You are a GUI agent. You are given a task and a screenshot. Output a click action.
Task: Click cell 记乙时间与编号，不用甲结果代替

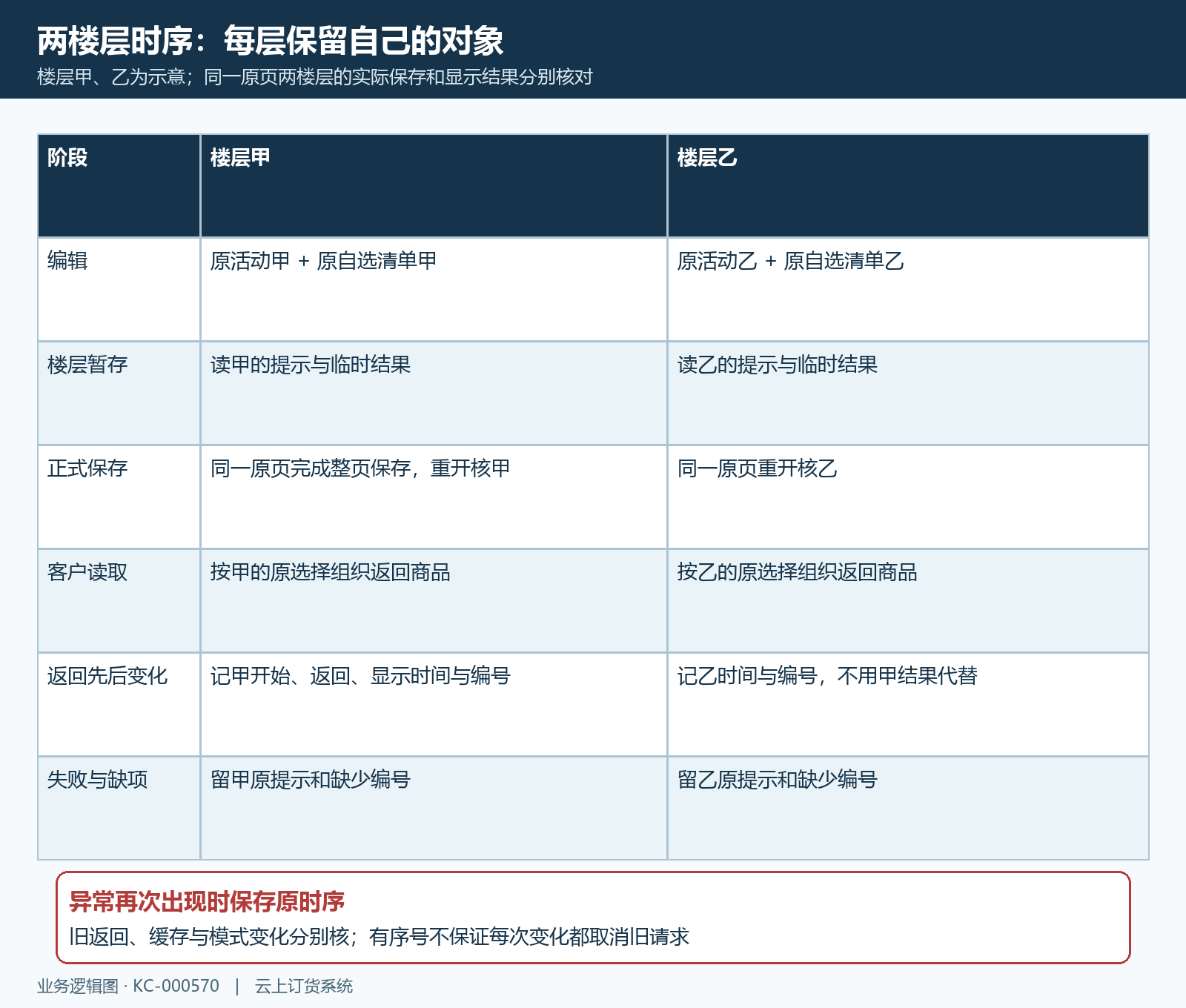pyautogui.click(x=908, y=705)
